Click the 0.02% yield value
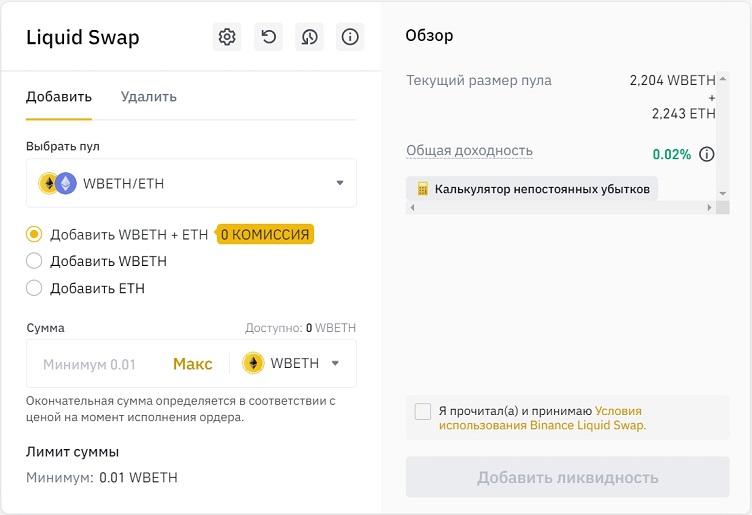 coord(671,154)
